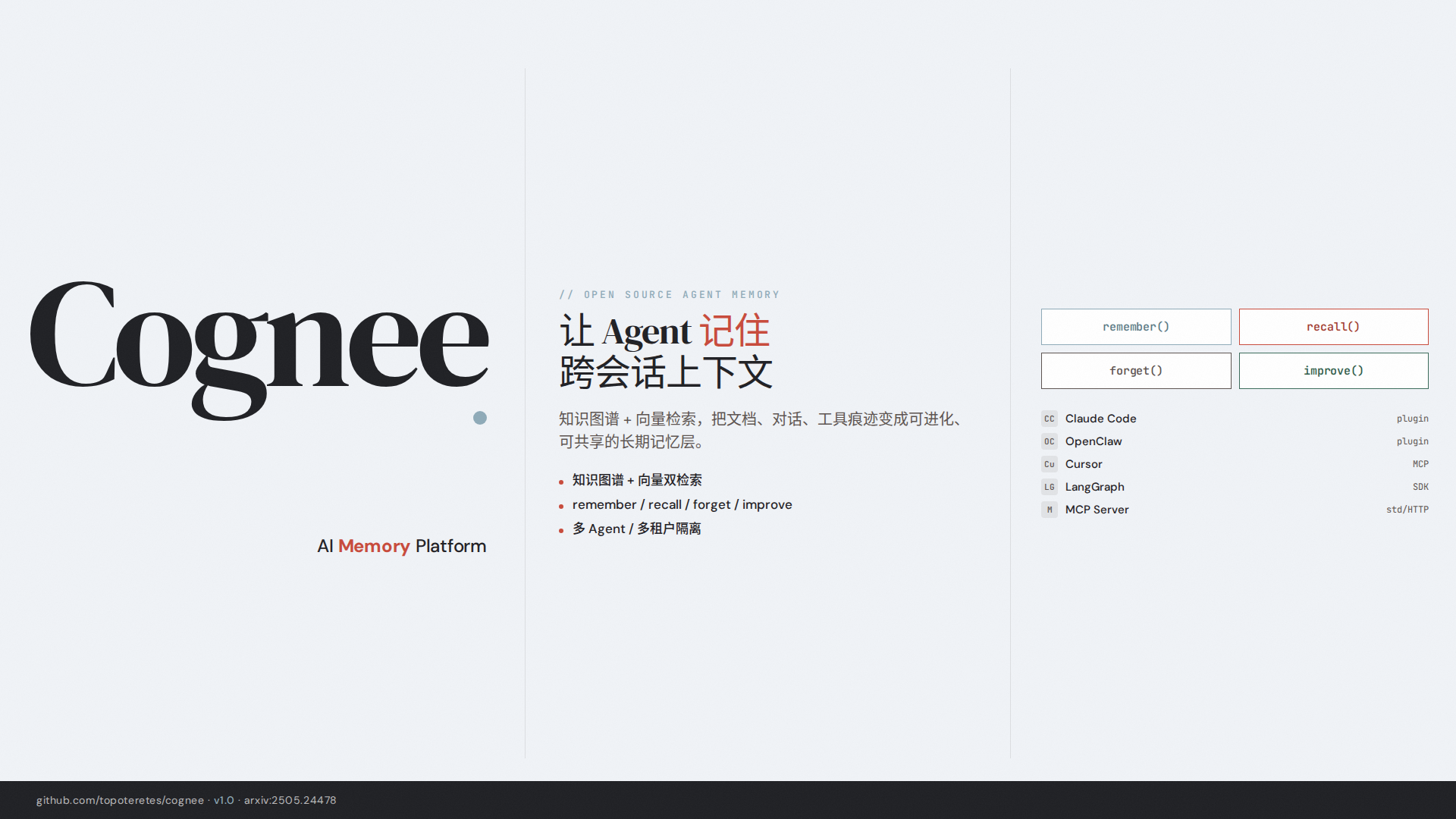Click the blue-gray dot beneath the Cognee logo
This screenshot has width=1456, height=819.
click(480, 418)
